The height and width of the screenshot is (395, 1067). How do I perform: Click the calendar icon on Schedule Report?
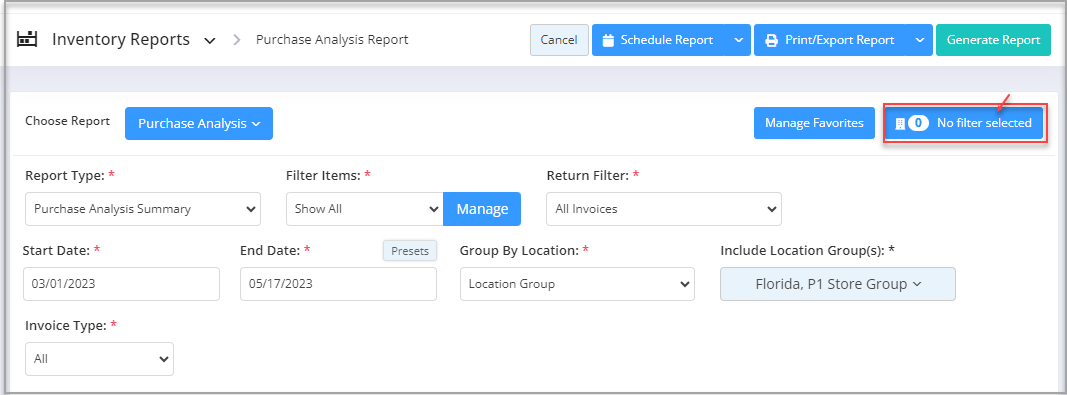click(x=608, y=40)
